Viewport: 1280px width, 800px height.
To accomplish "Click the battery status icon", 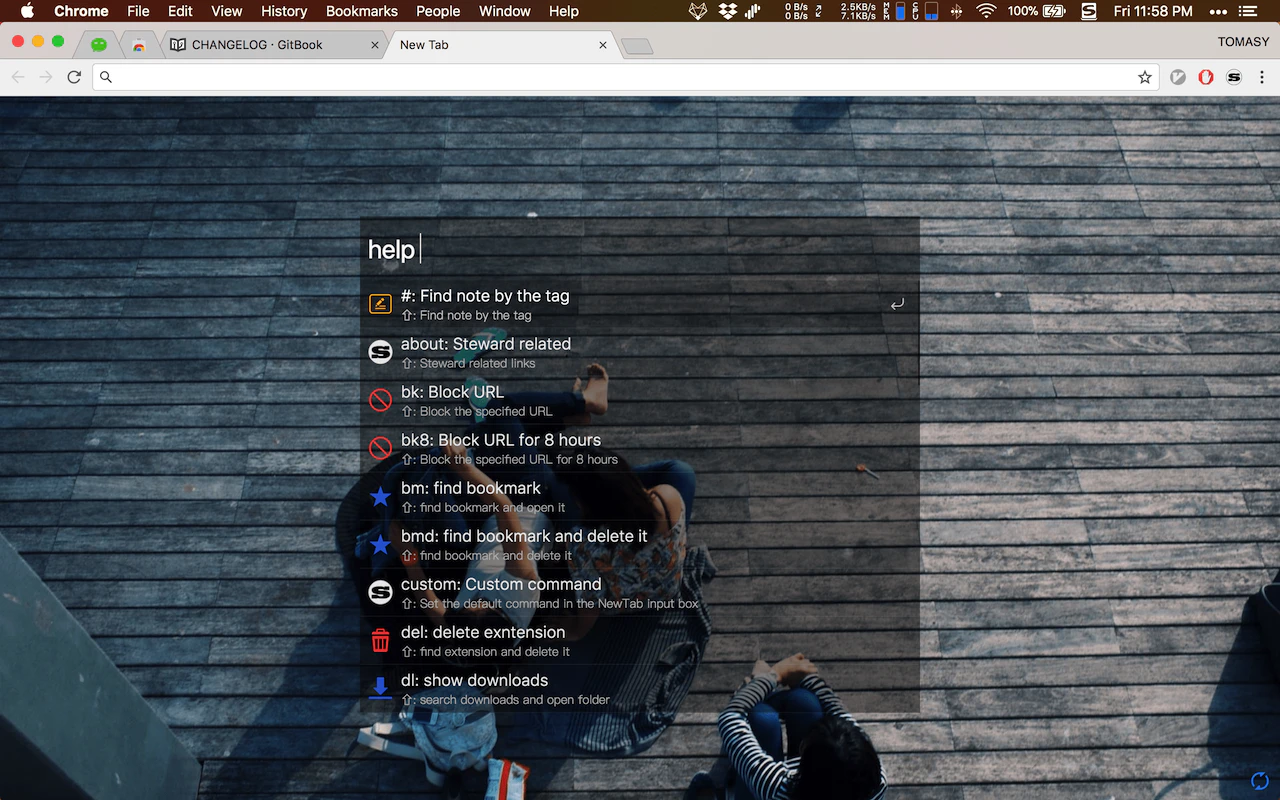I will (x=1054, y=11).
